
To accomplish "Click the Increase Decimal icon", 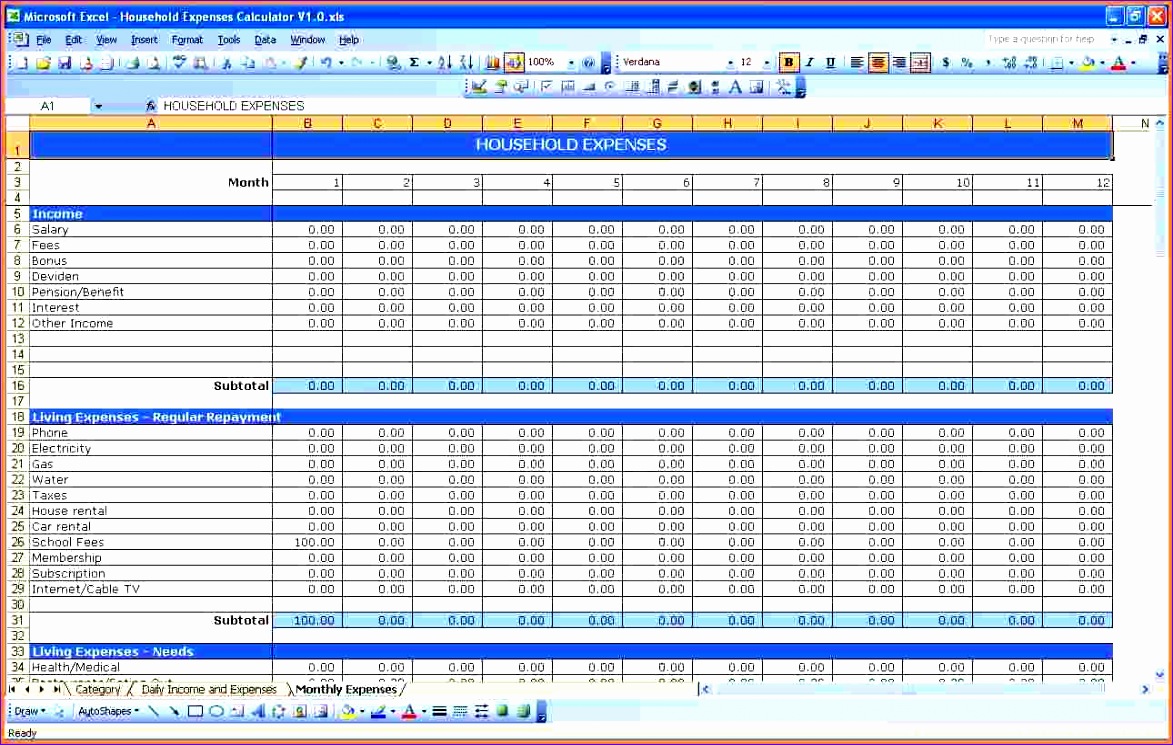I will pos(1009,62).
